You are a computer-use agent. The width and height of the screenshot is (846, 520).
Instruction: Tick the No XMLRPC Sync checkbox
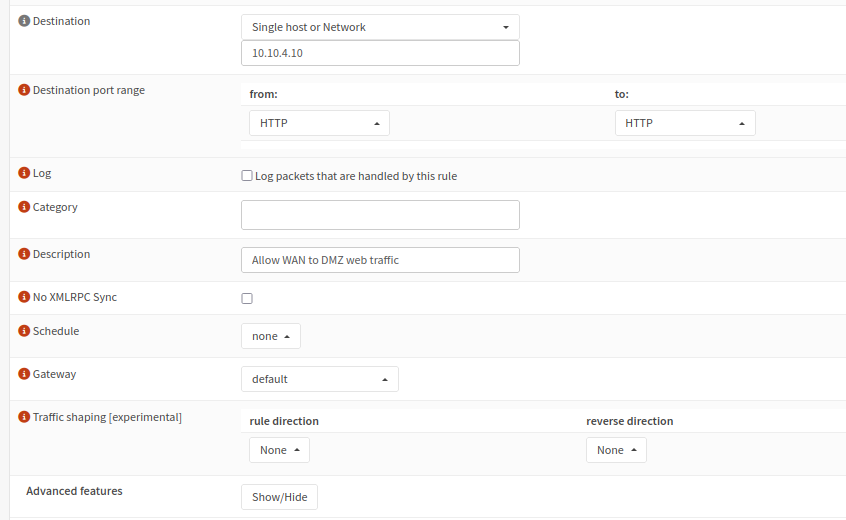coord(247,298)
